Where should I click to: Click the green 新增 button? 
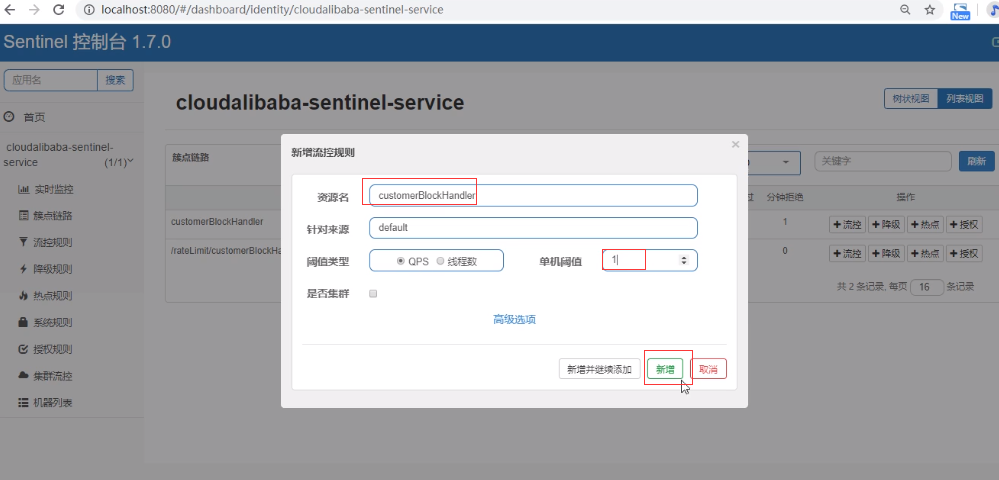665,369
